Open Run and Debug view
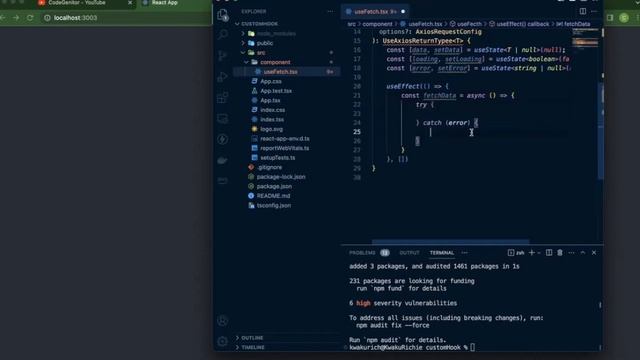640x360 pixels. (x=222, y=76)
